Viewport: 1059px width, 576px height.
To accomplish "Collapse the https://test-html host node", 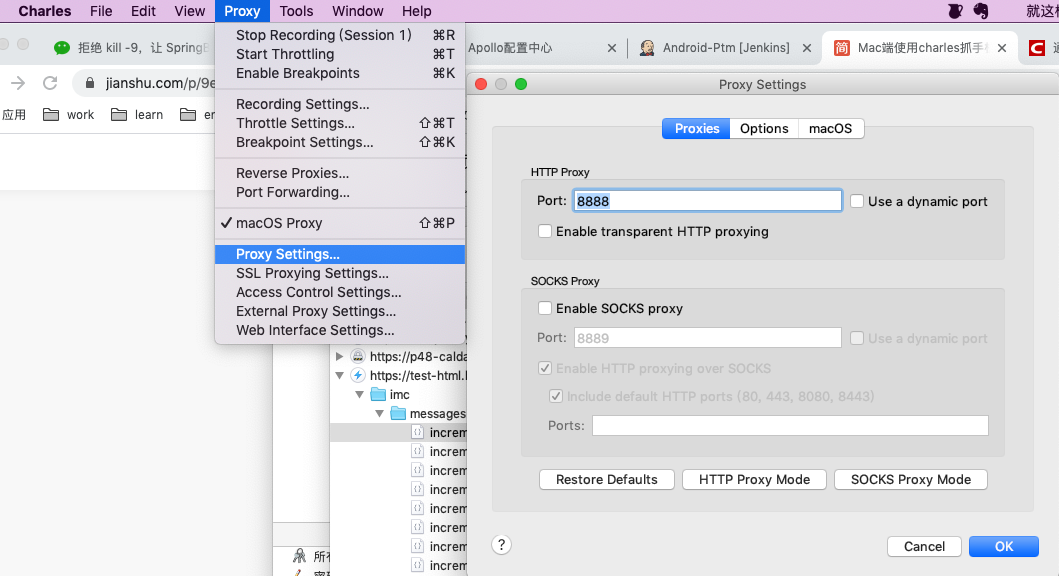I will [x=340, y=376].
